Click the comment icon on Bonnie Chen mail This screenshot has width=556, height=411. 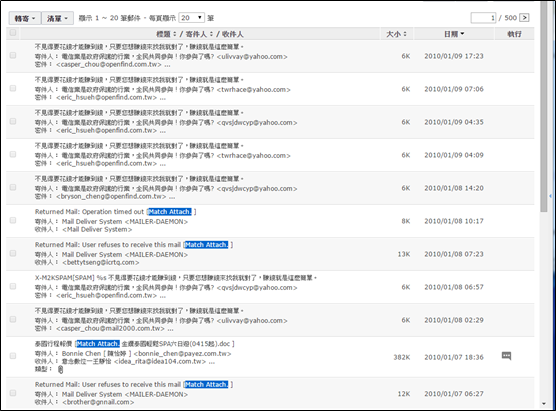pos(506,356)
